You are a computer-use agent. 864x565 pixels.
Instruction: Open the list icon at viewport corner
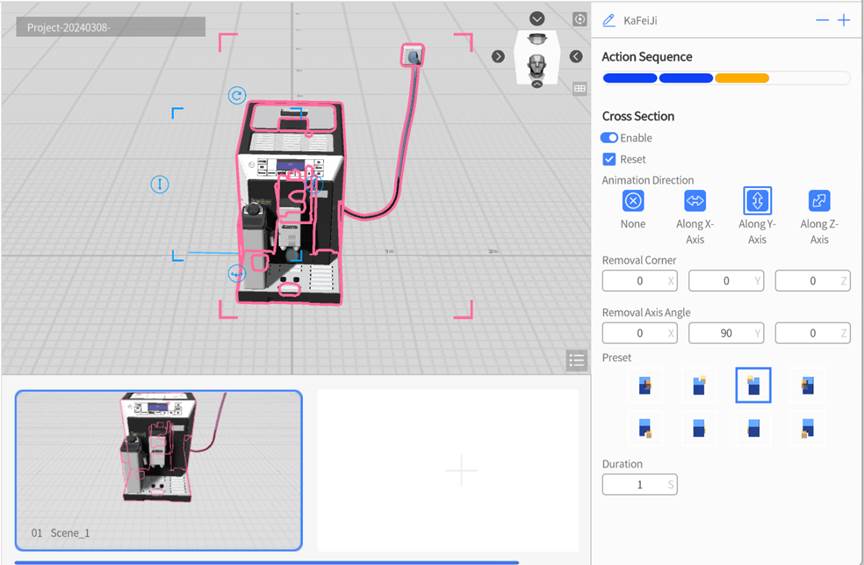575,360
